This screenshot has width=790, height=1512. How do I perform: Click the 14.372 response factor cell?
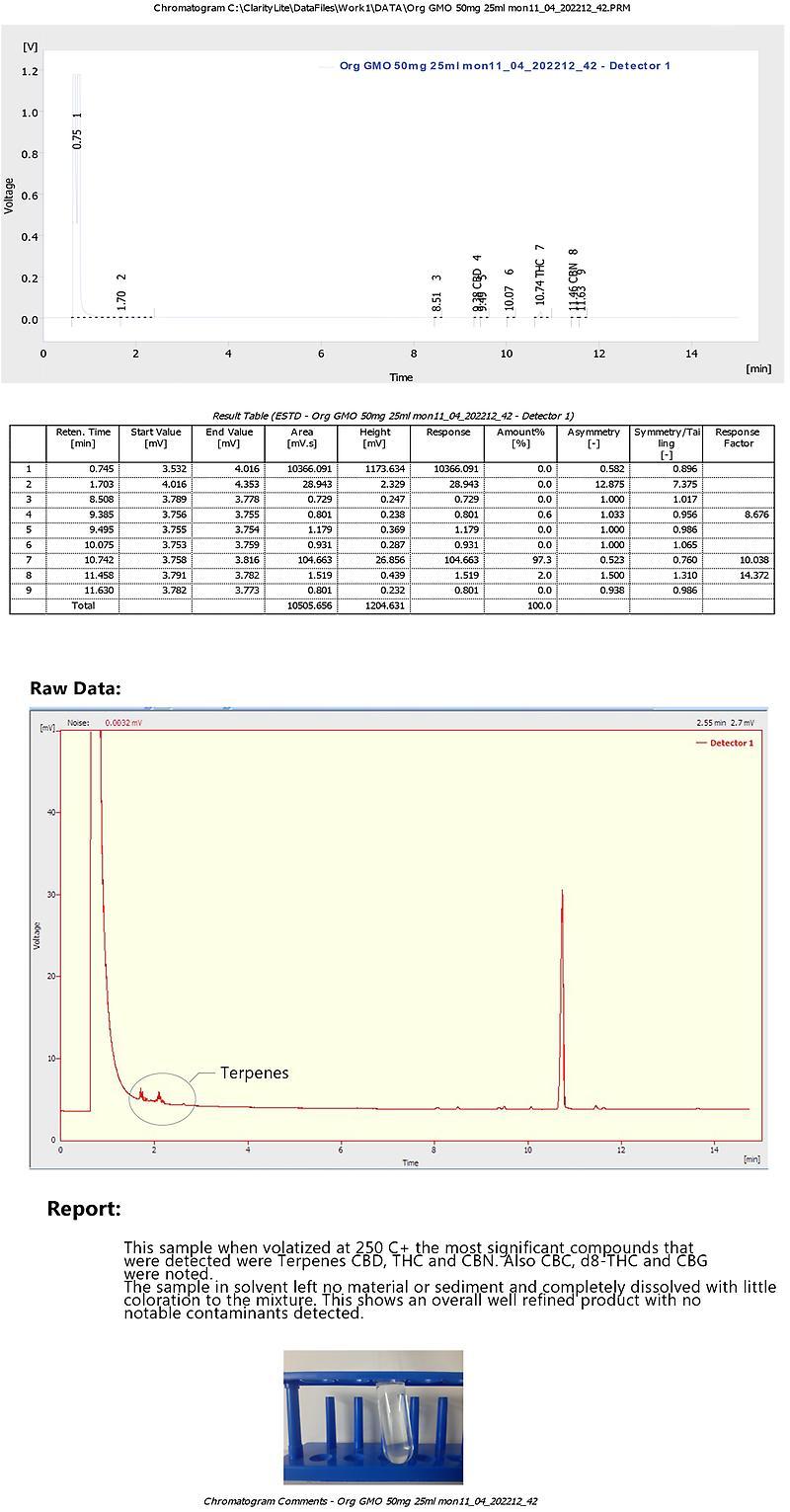pos(738,575)
